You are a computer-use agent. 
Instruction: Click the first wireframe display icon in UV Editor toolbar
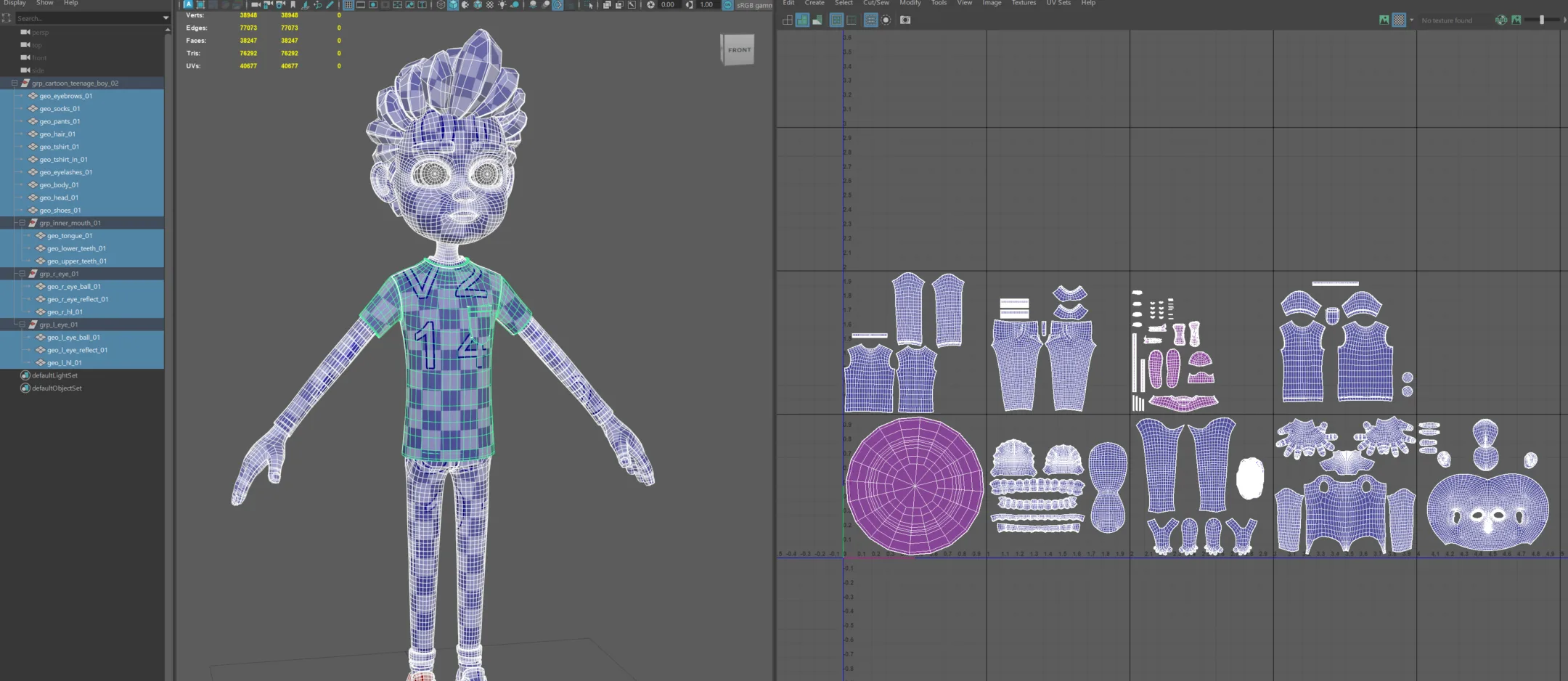tap(788, 20)
